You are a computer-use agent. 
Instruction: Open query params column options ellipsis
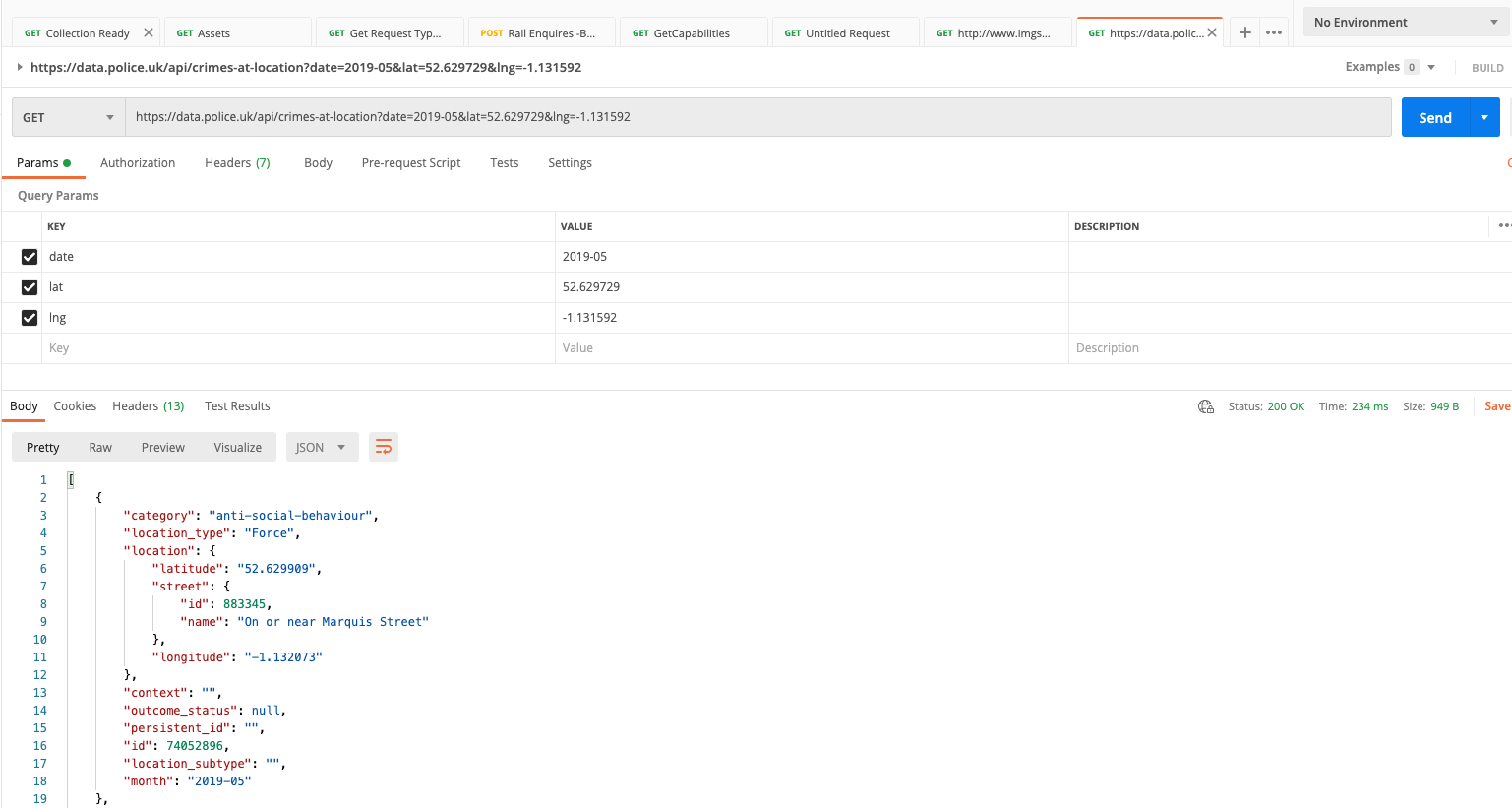(1504, 226)
